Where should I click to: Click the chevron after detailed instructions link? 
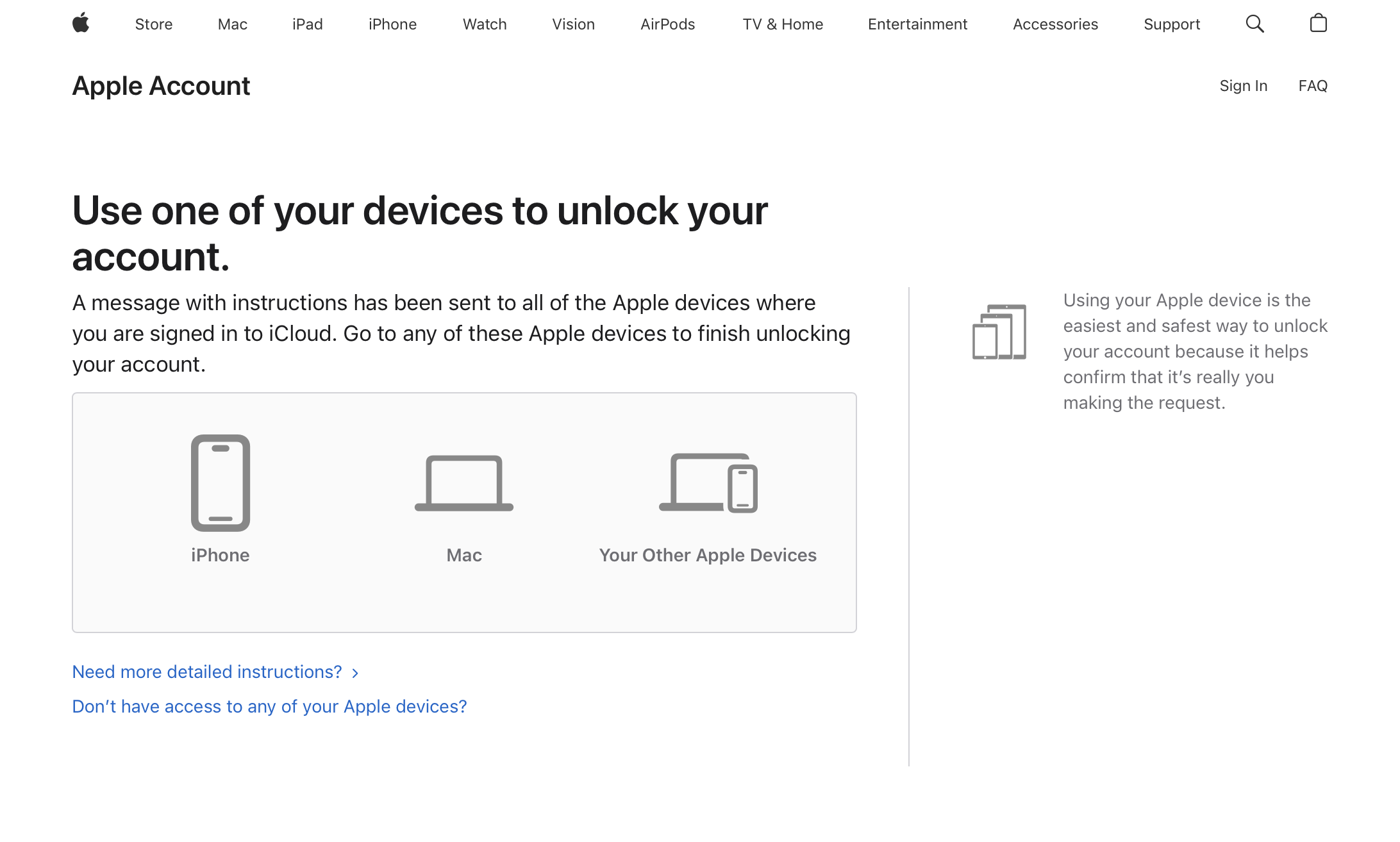point(355,673)
